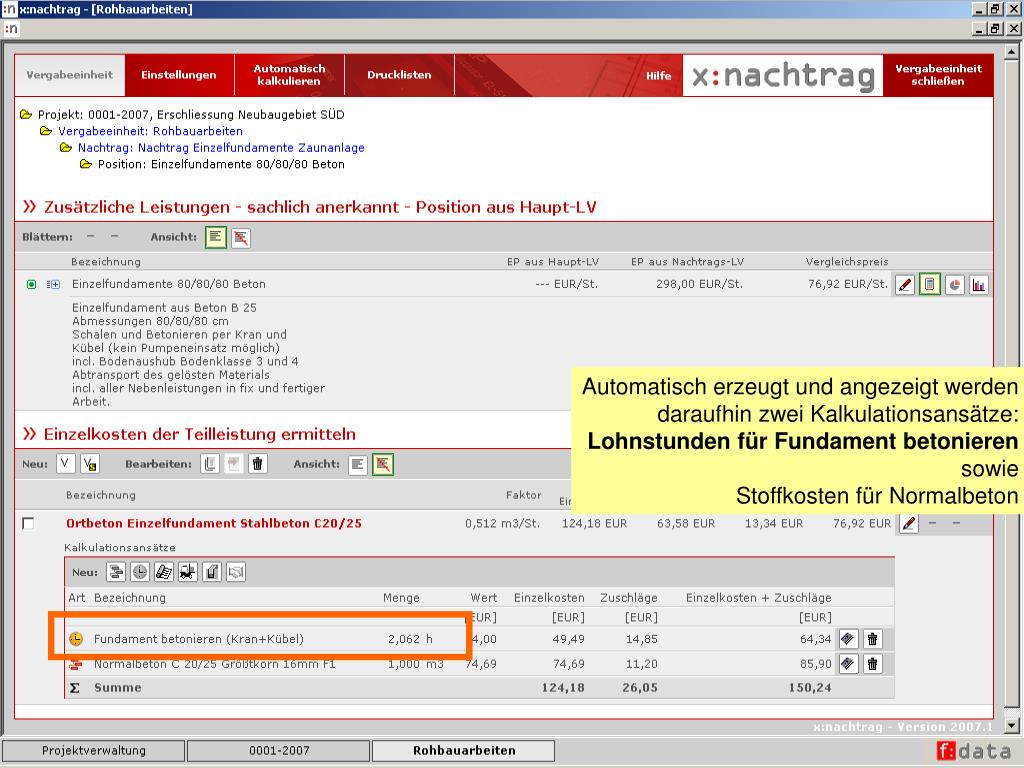Open calculator icon in Einzelfundamente 80/80/80 row
Viewport: 1024px width, 768px height.
coord(930,285)
